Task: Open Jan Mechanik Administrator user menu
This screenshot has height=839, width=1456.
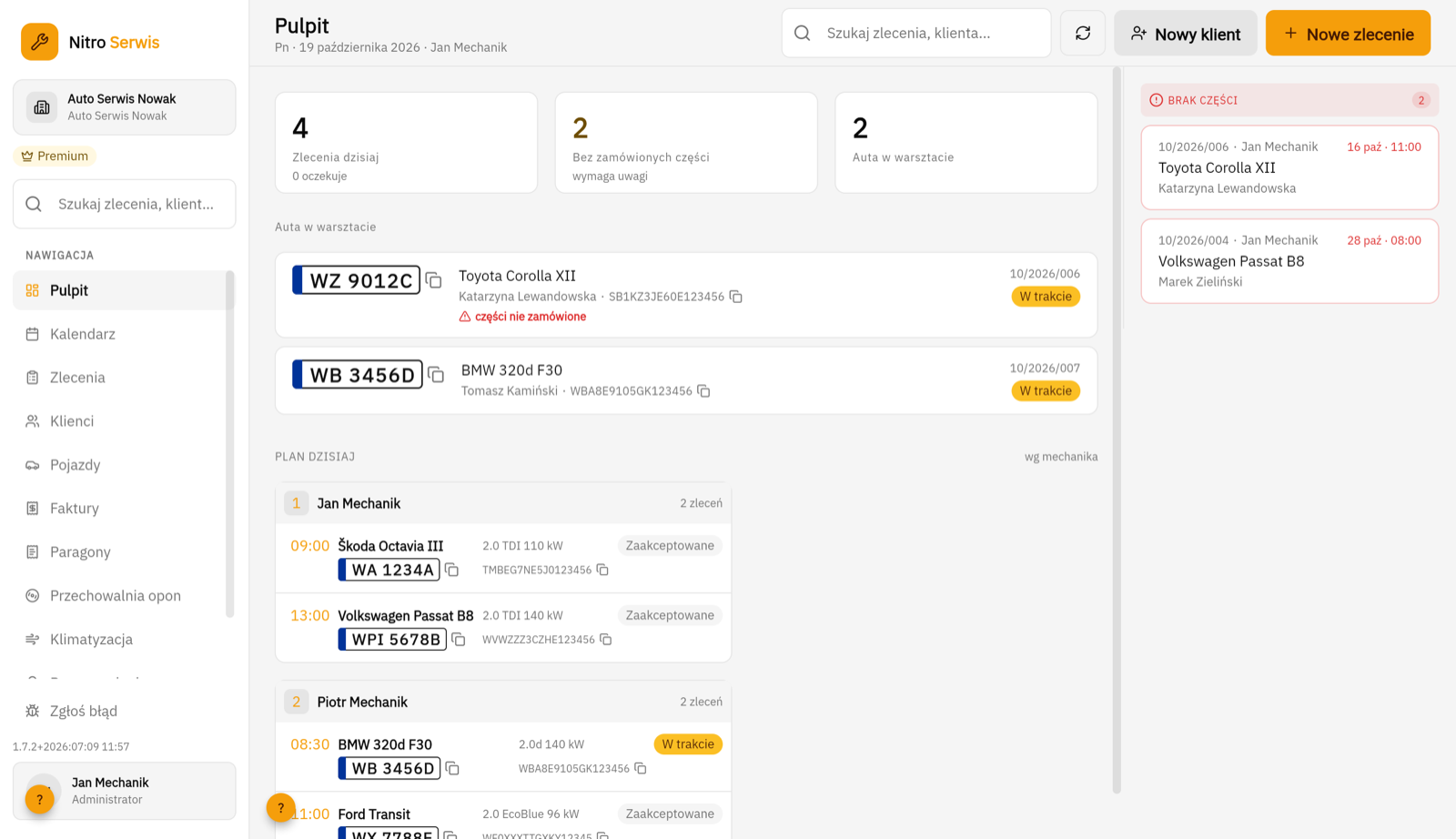Action: click(124, 791)
